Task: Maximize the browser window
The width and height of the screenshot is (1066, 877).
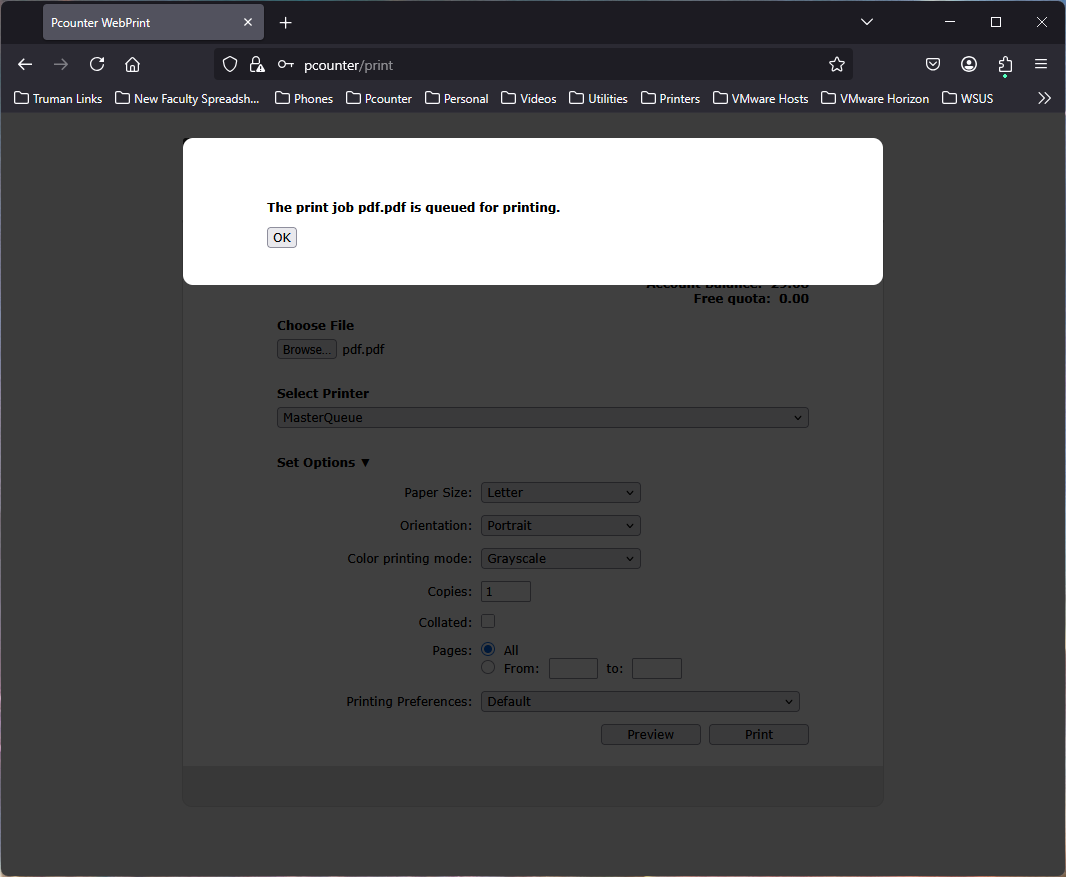Action: 996,22
